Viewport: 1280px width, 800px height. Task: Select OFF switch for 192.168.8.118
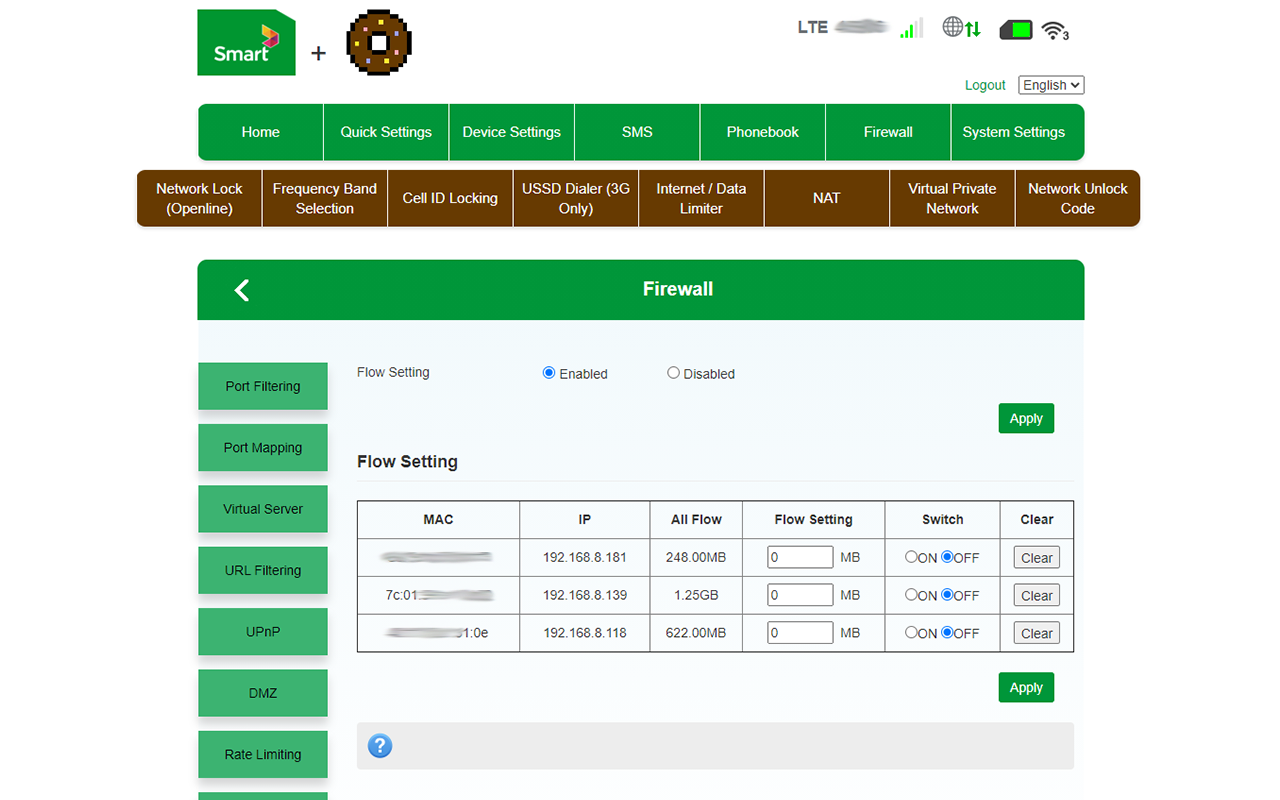pyautogui.click(x=947, y=632)
